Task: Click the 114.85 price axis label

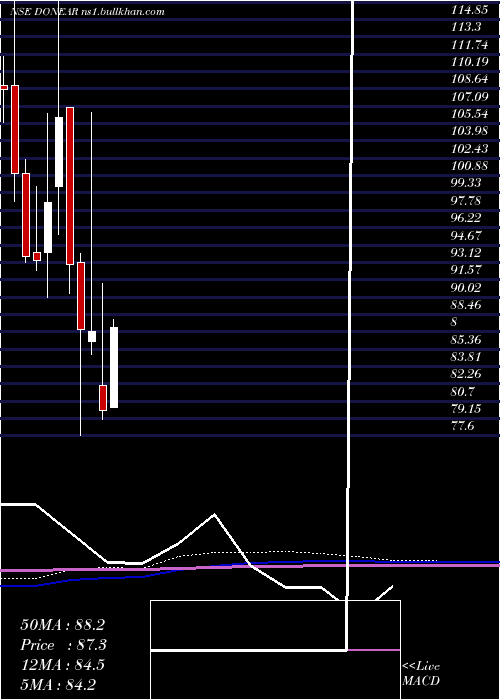Action: (469, 9)
